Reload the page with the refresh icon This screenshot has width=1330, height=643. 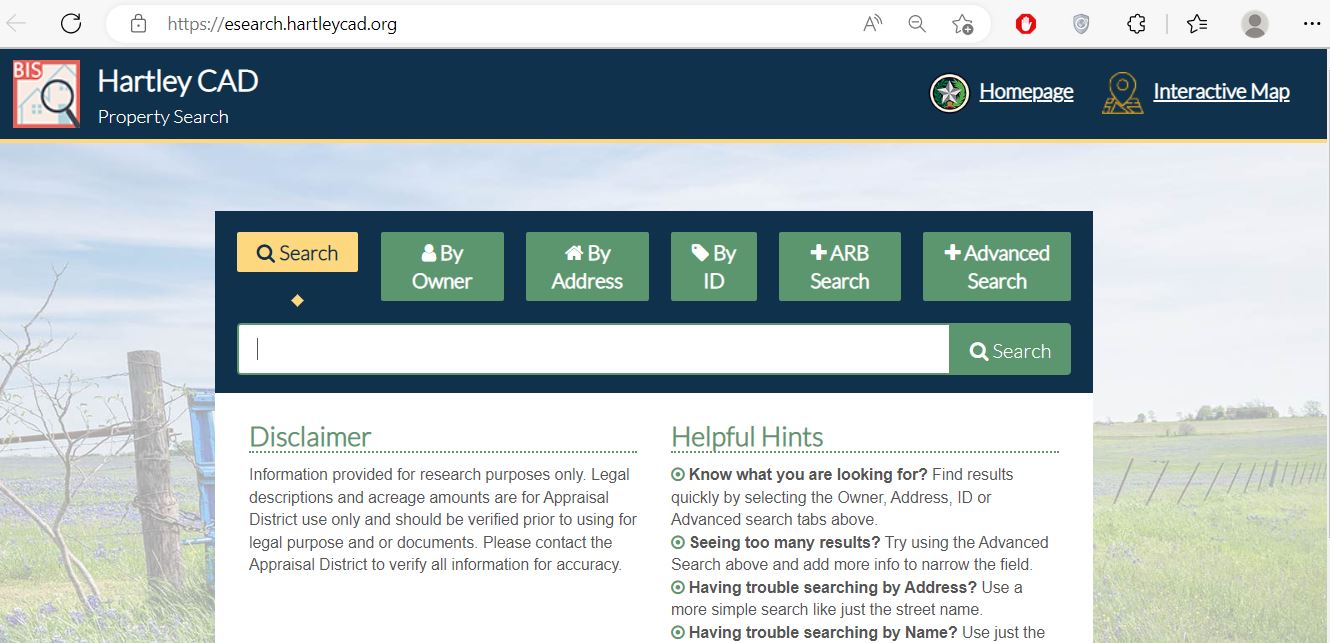coord(70,22)
